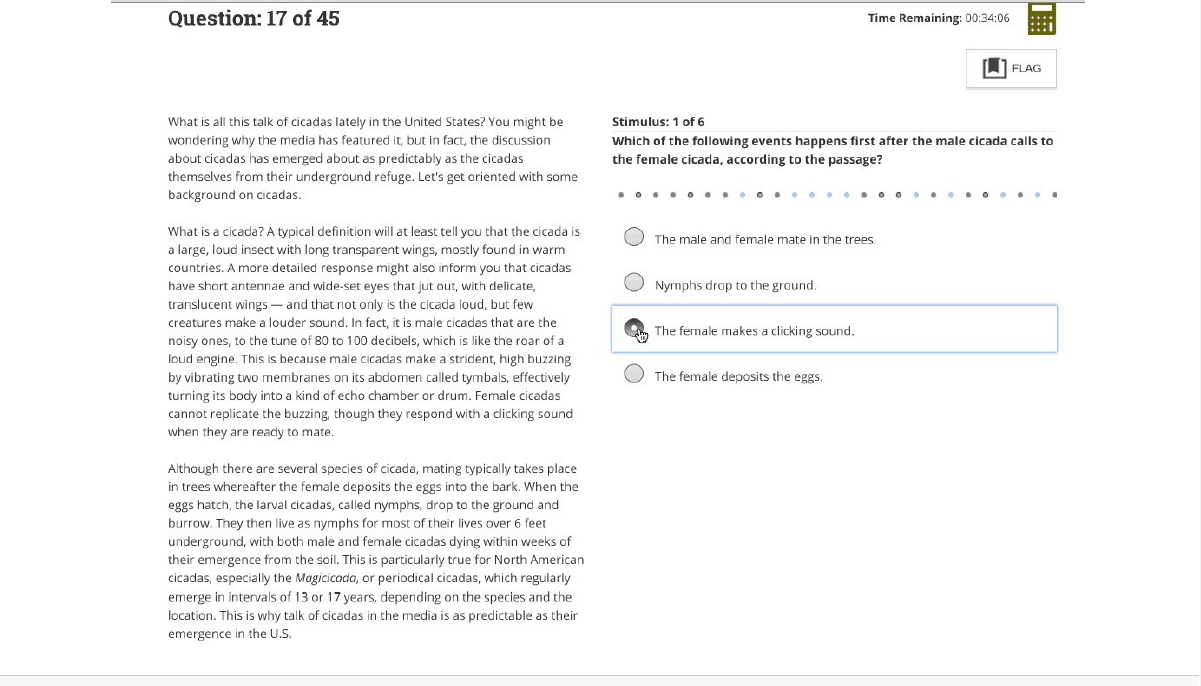Click the highlighted clicking-sound answer box
Image resolution: width=1201 pixels, height=686 pixels.
[834, 327]
